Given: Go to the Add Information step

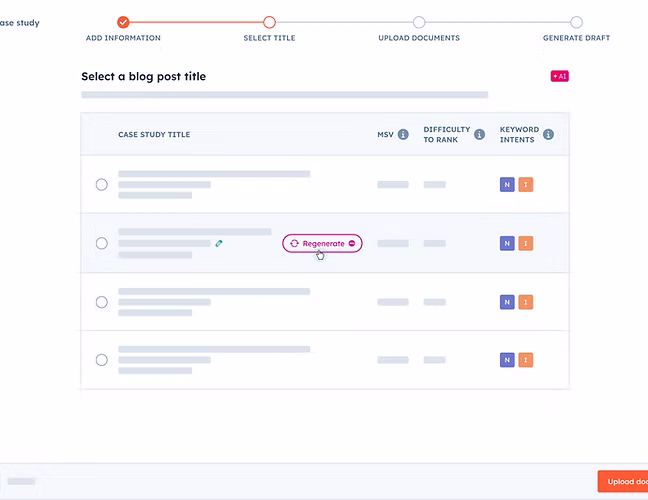Looking at the screenshot, I should (x=123, y=22).
